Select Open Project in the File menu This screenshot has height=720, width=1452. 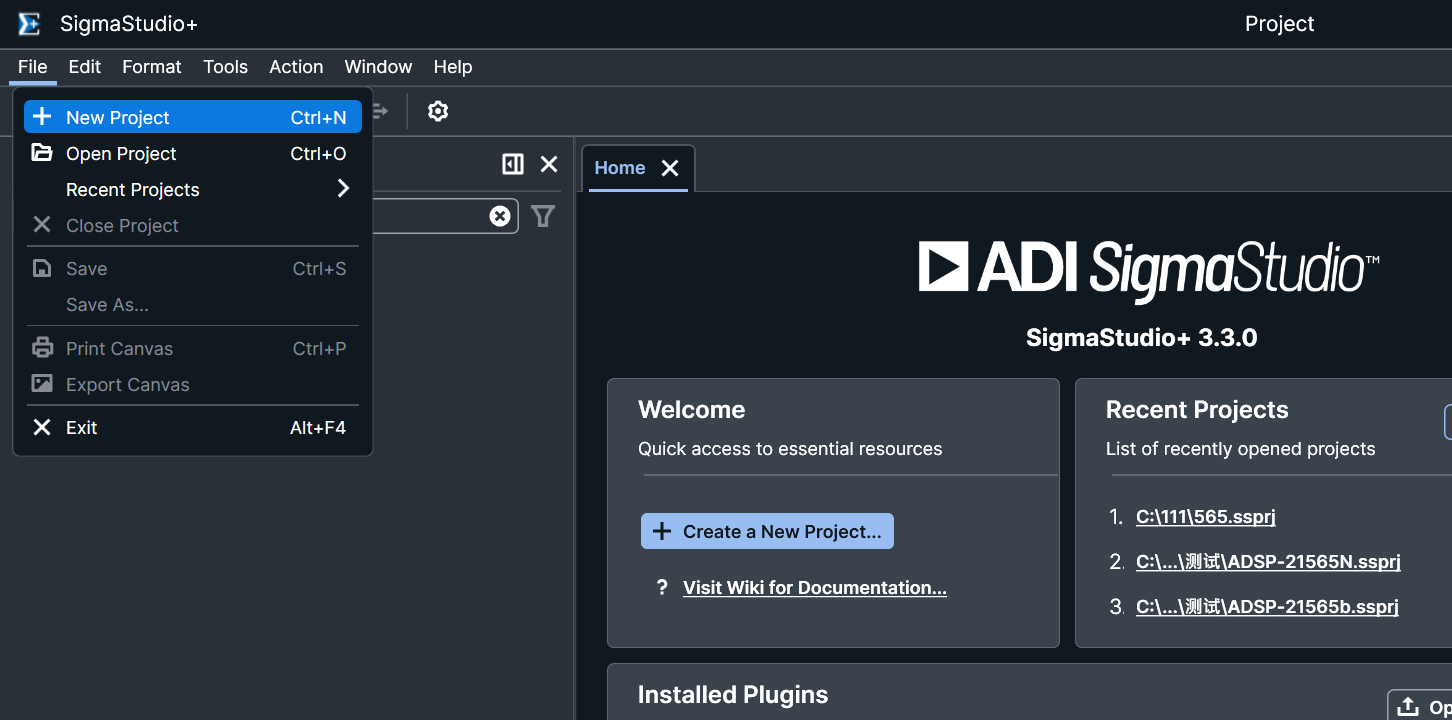pyautogui.click(x=193, y=154)
